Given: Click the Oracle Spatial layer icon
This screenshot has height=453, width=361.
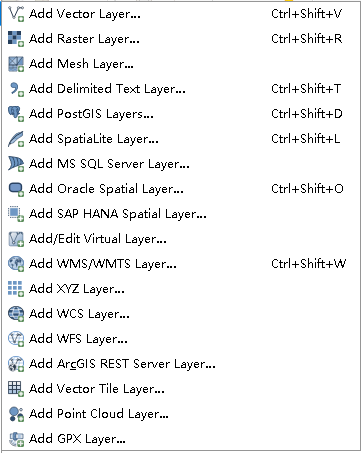Looking at the screenshot, I should point(16,189).
